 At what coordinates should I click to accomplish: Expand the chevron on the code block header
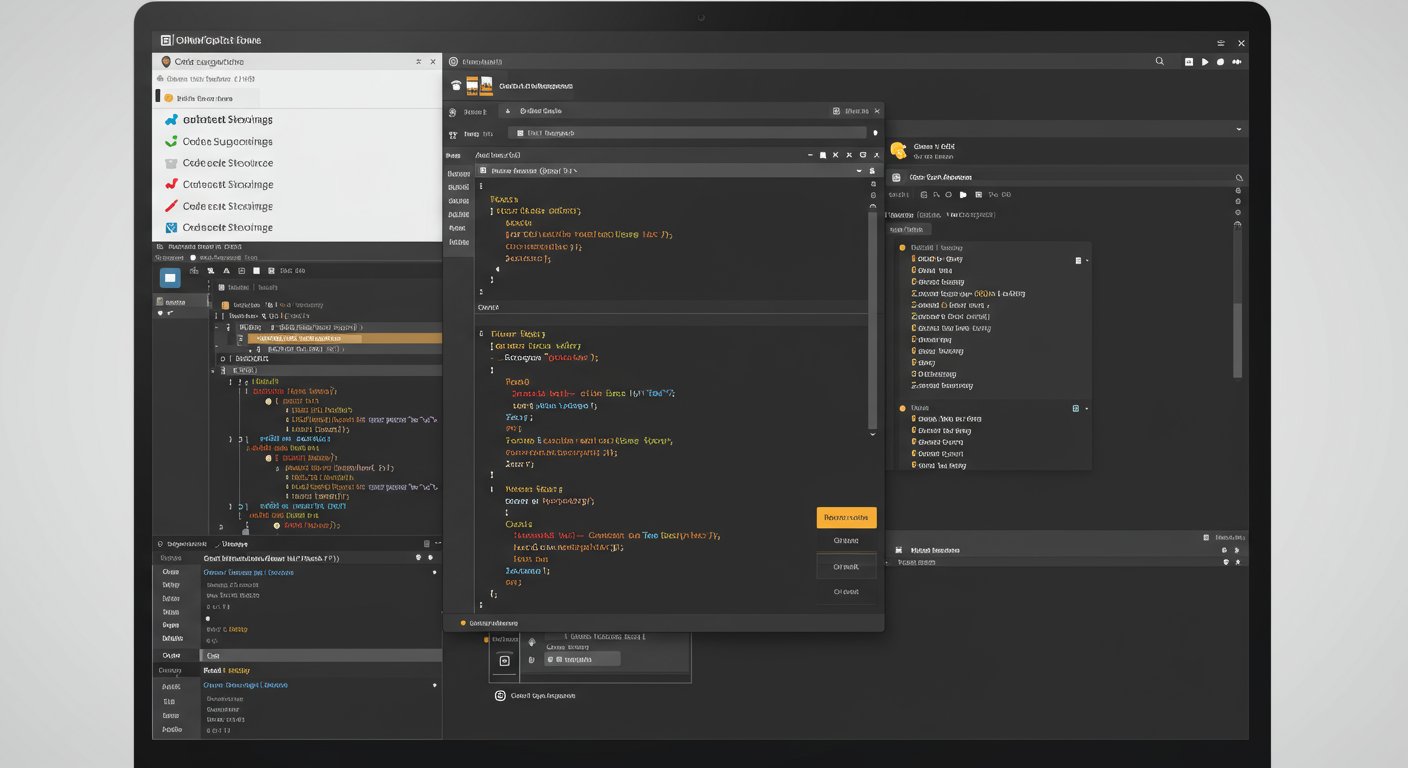point(857,170)
